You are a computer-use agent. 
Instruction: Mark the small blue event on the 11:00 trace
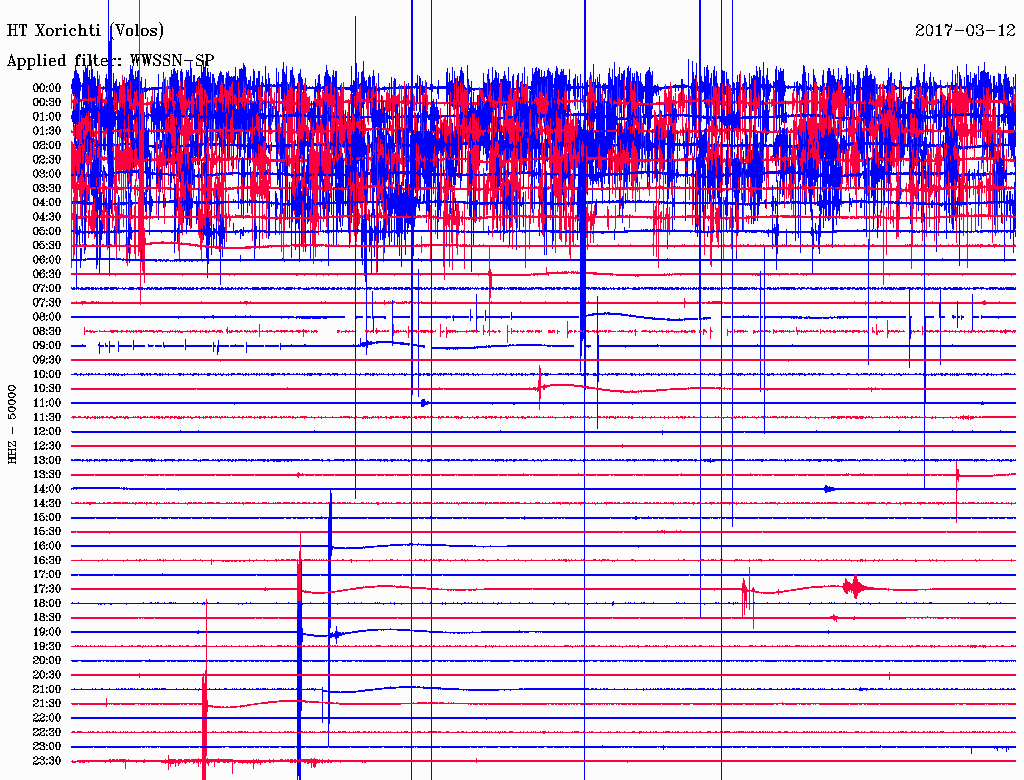[x=424, y=403]
